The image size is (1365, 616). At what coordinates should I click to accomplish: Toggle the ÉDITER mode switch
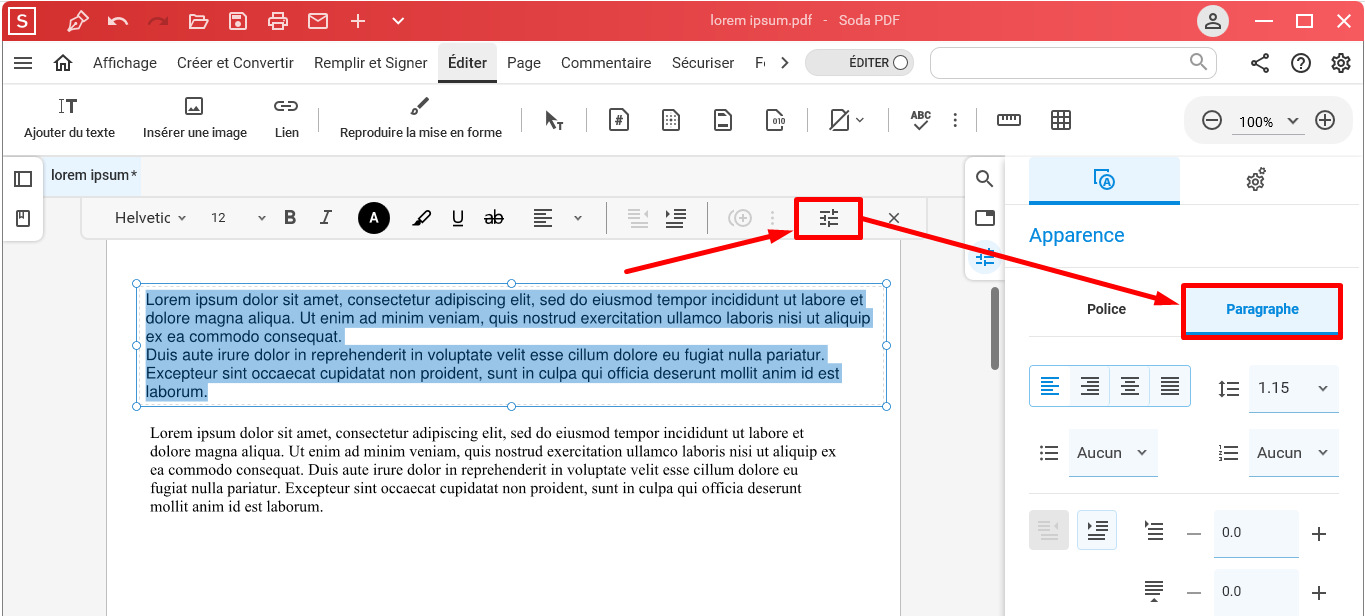860,63
